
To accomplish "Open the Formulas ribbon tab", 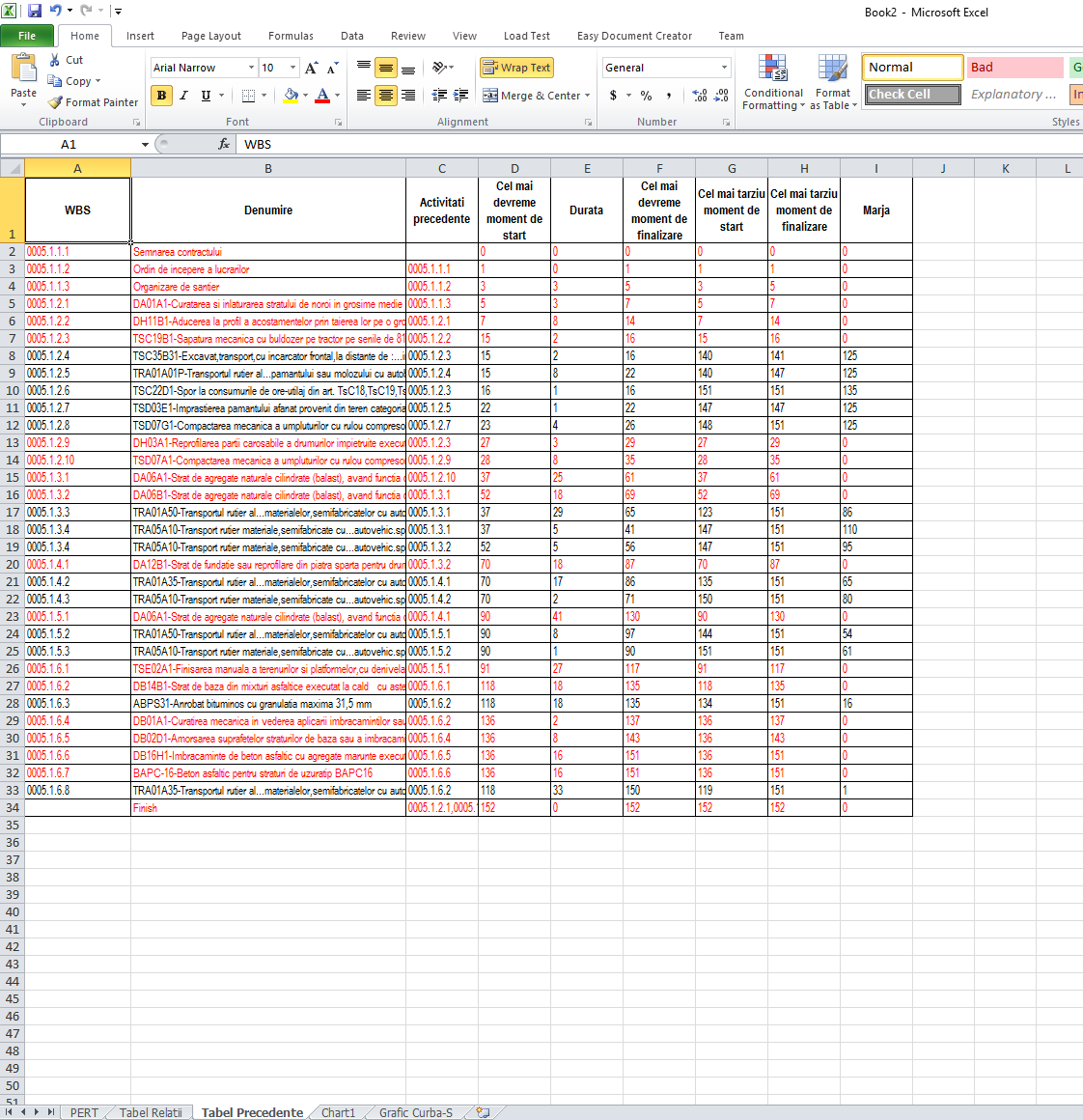I will tap(291, 36).
